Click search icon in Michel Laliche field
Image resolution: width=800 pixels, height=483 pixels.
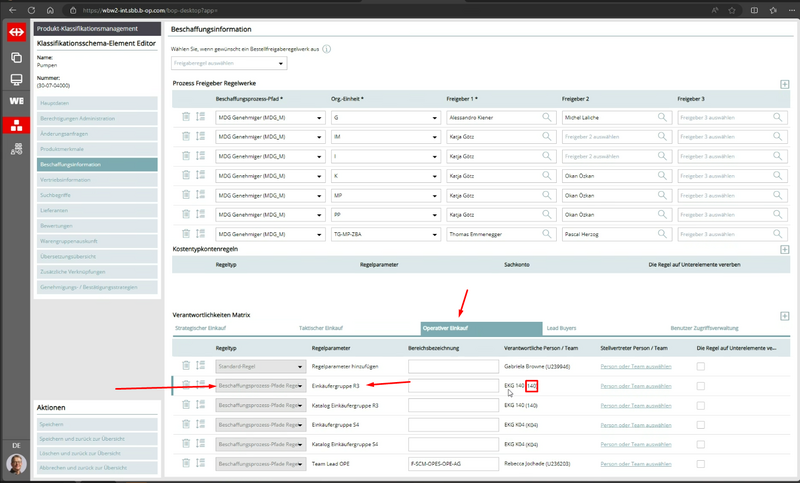click(x=662, y=117)
